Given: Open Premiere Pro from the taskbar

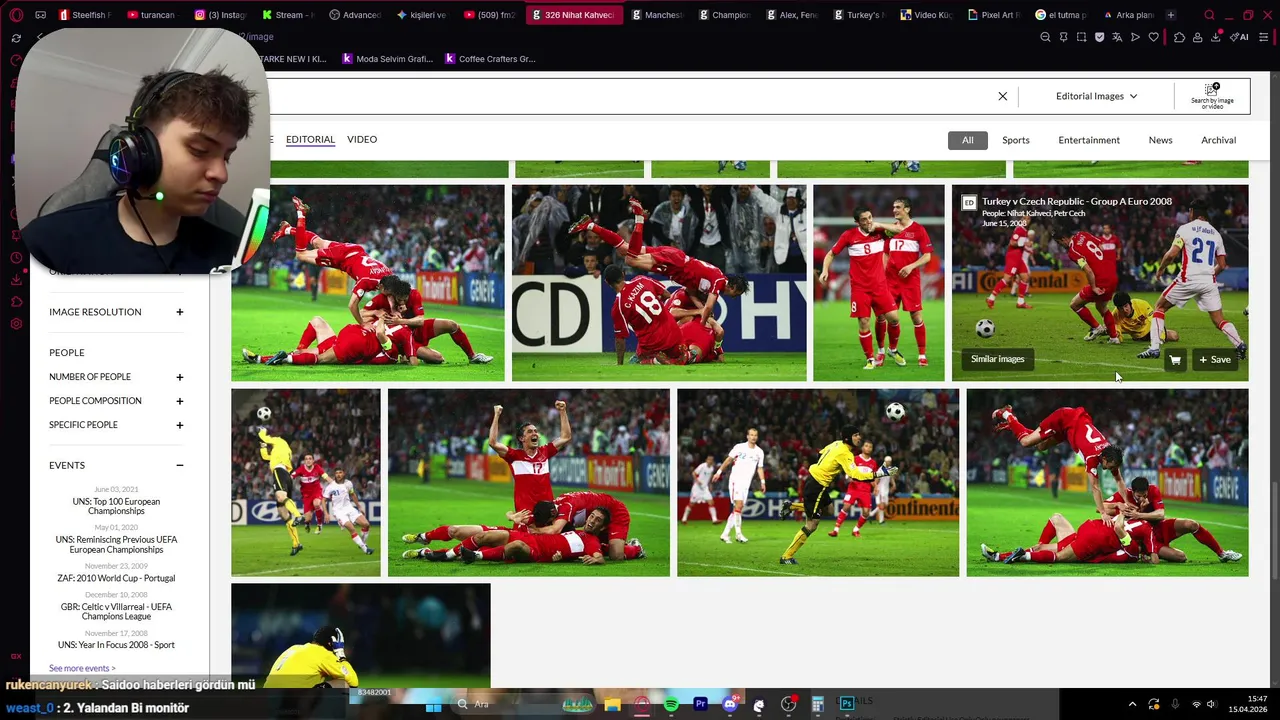Looking at the screenshot, I should click(x=700, y=705).
